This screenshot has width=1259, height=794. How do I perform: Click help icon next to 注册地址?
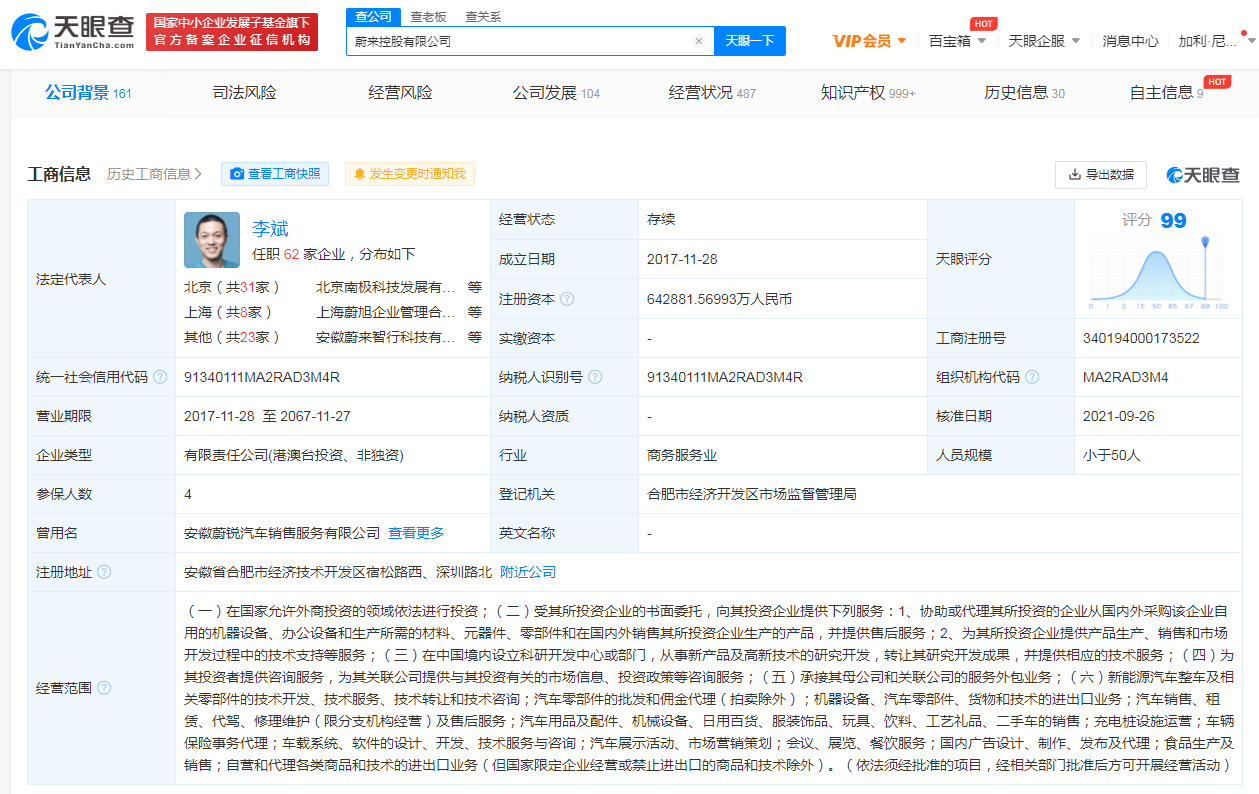tap(104, 572)
